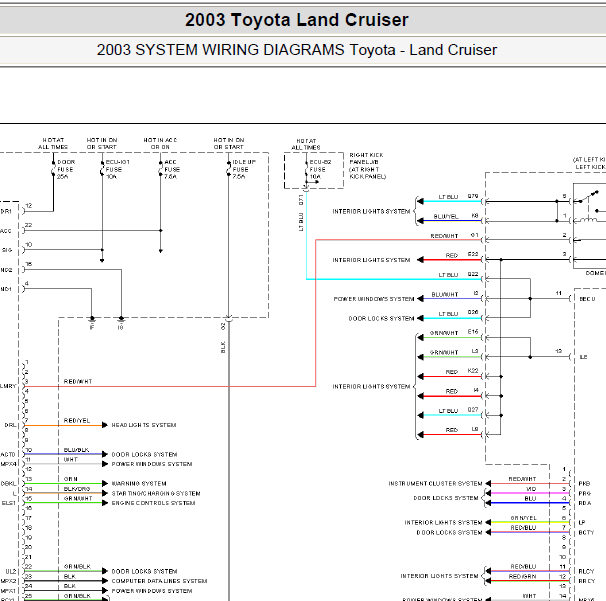The height and width of the screenshot is (601, 606).
Task: Select the BLU/WHT wire label
Action: pyautogui.click(x=444, y=295)
